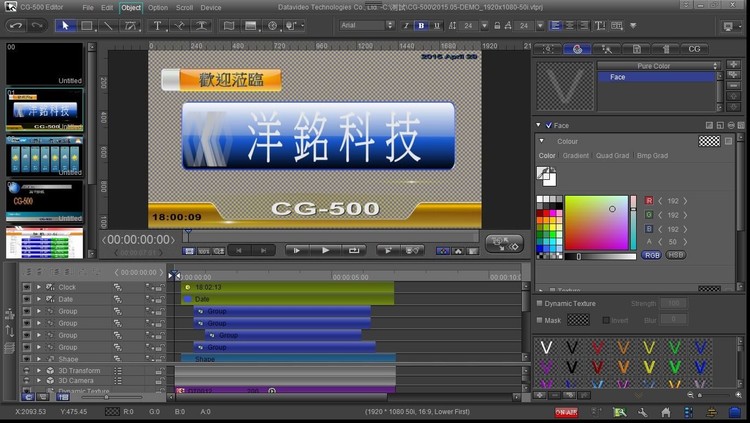Image resolution: width=750 pixels, height=423 pixels.
Task: Click the vertical hue slider bar
Action: pos(633,223)
